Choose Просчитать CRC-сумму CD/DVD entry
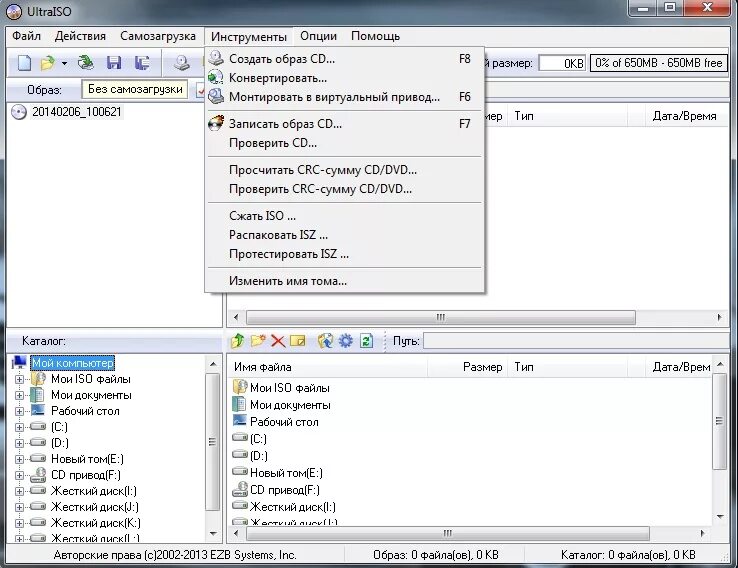This screenshot has width=738, height=568. click(345, 169)
